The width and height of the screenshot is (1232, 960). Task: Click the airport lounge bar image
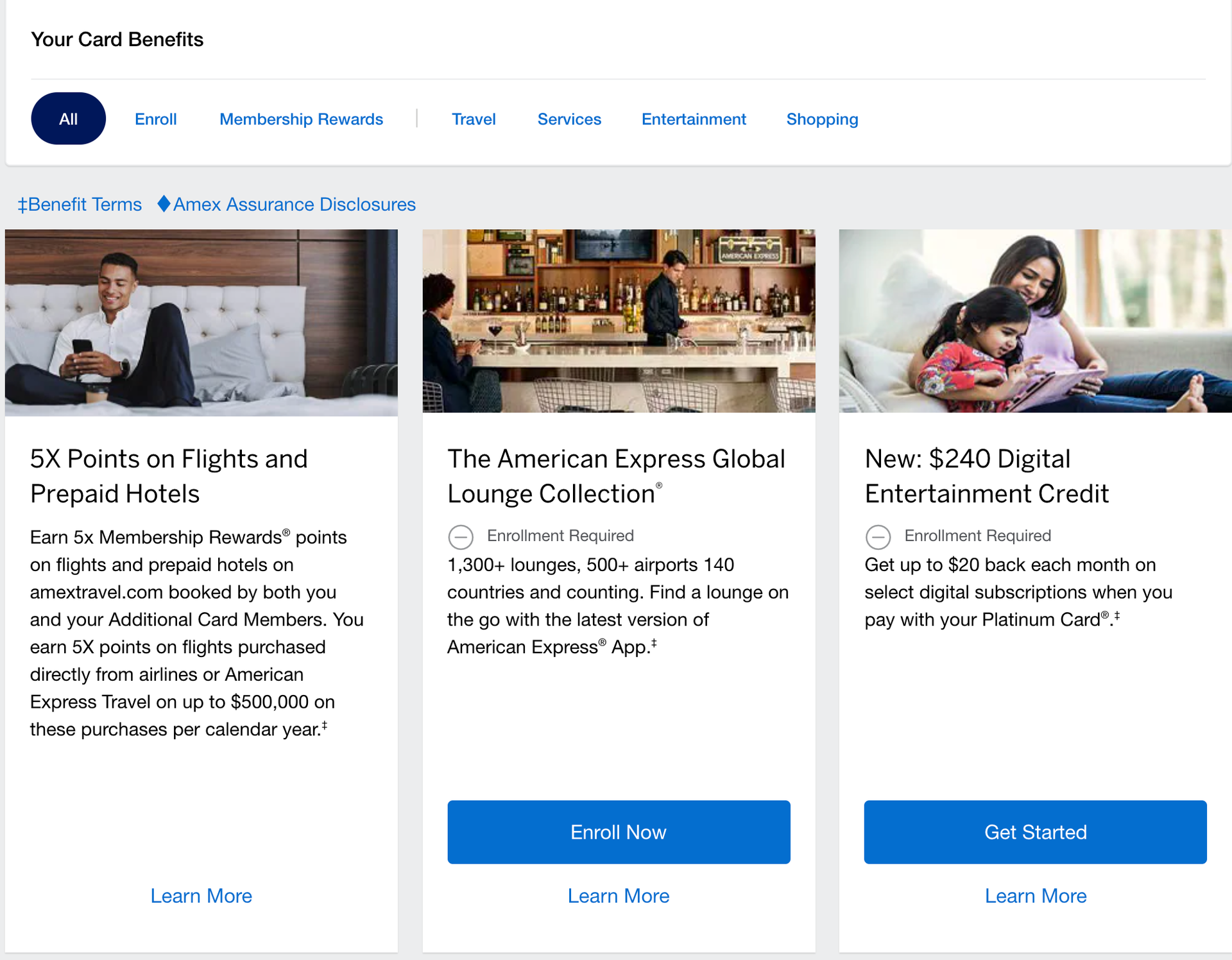618,320
